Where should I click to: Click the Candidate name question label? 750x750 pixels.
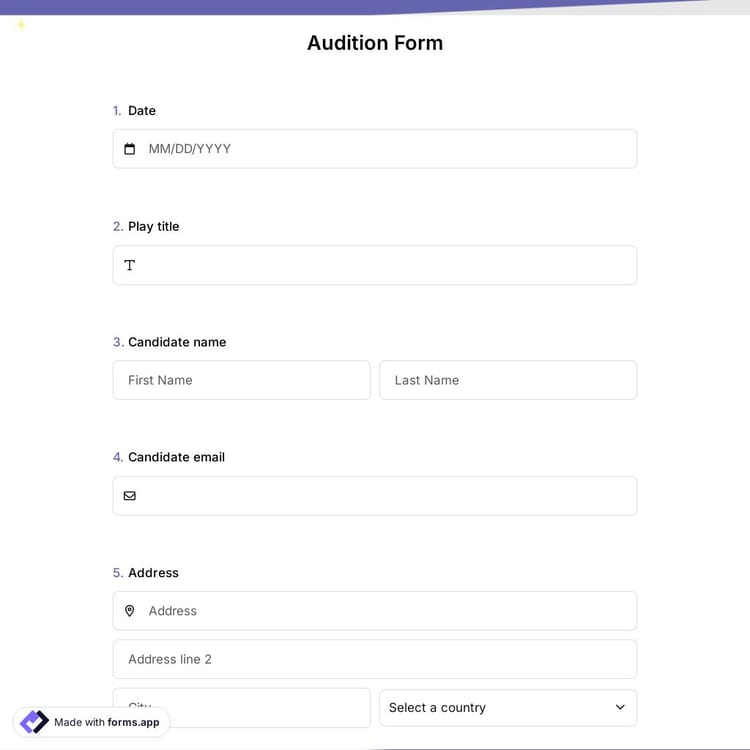click(177, 342)
